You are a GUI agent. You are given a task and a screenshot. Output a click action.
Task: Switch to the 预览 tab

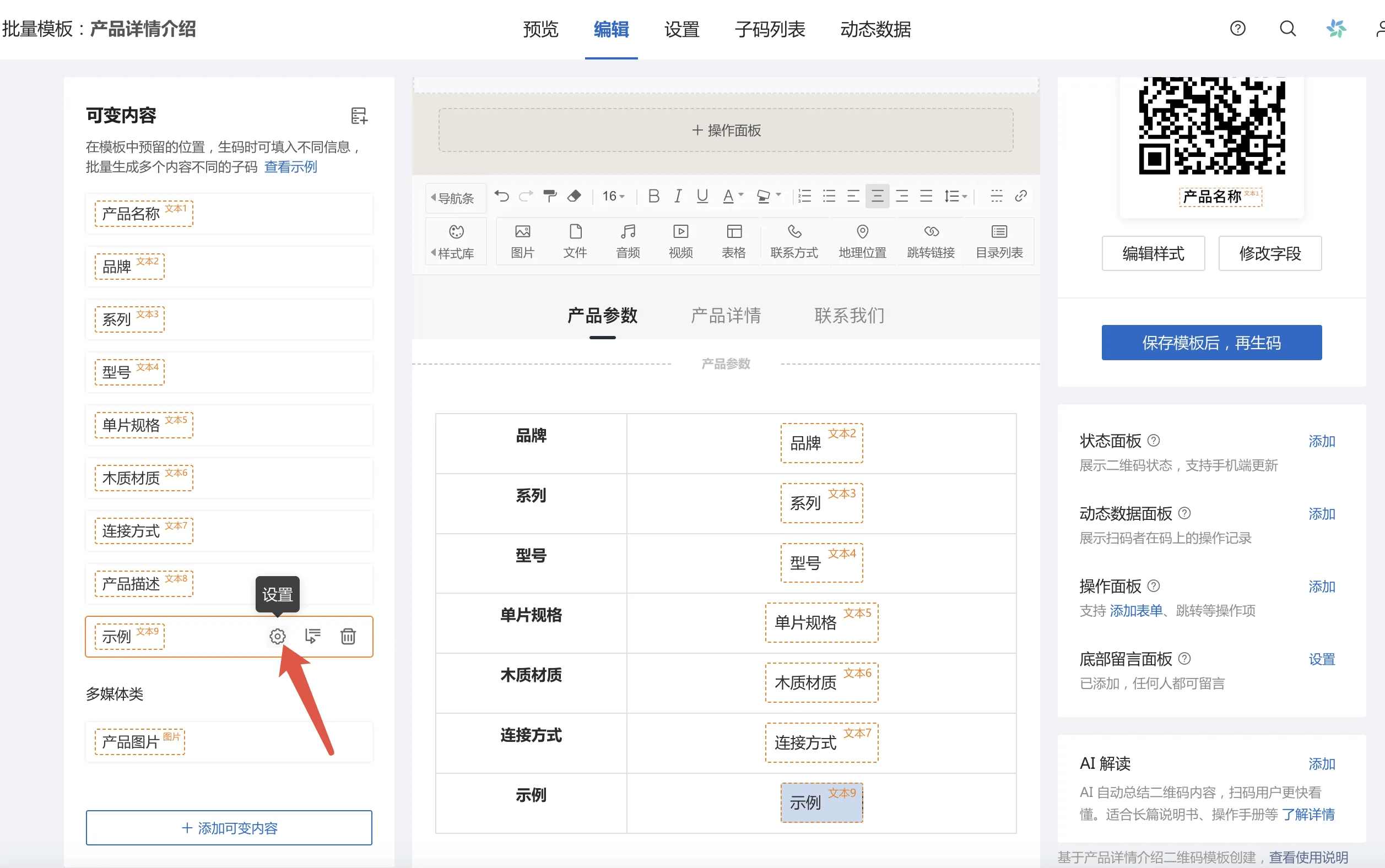pos(540,29)
